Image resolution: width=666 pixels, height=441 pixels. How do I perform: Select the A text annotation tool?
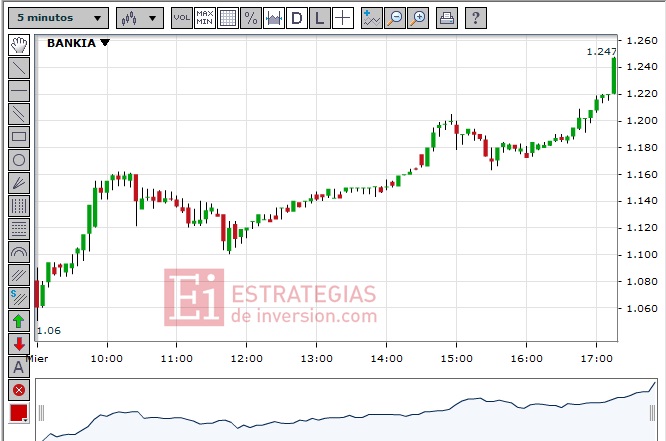(x=19, y=367)
